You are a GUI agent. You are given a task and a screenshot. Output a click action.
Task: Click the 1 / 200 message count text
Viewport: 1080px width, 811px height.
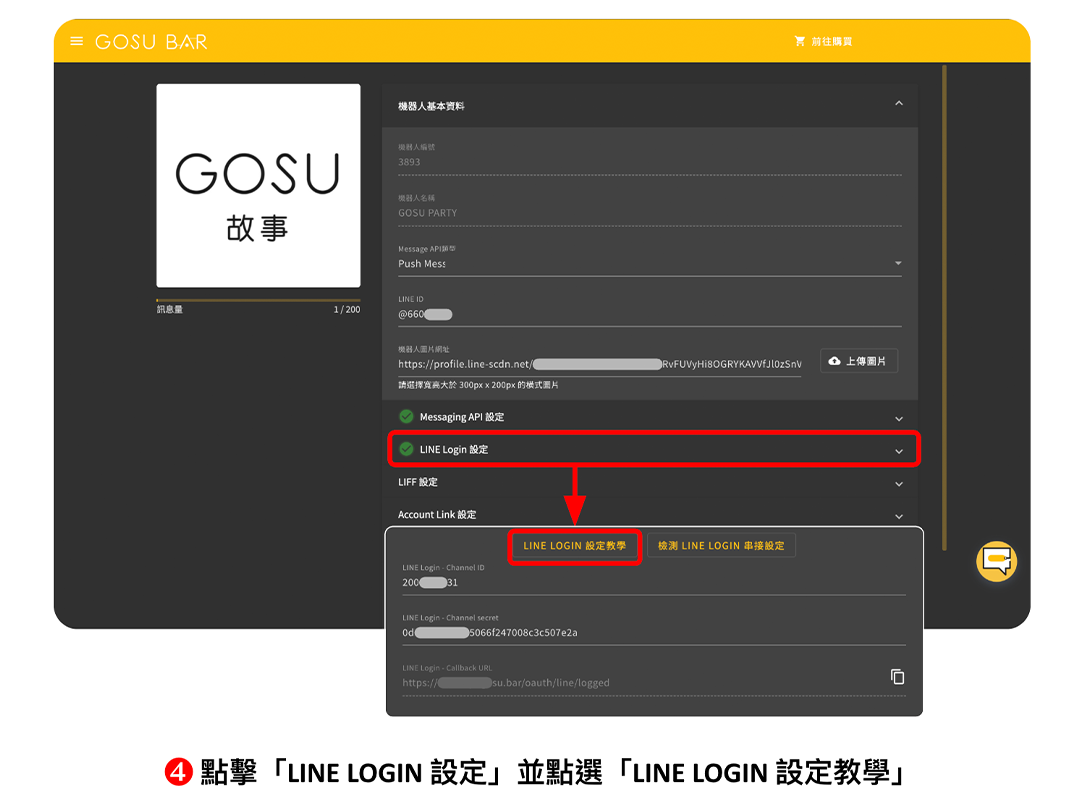click(346, 310)
